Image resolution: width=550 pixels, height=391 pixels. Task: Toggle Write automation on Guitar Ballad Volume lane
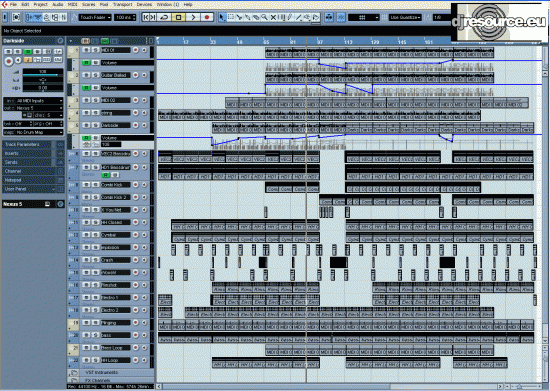95,88
